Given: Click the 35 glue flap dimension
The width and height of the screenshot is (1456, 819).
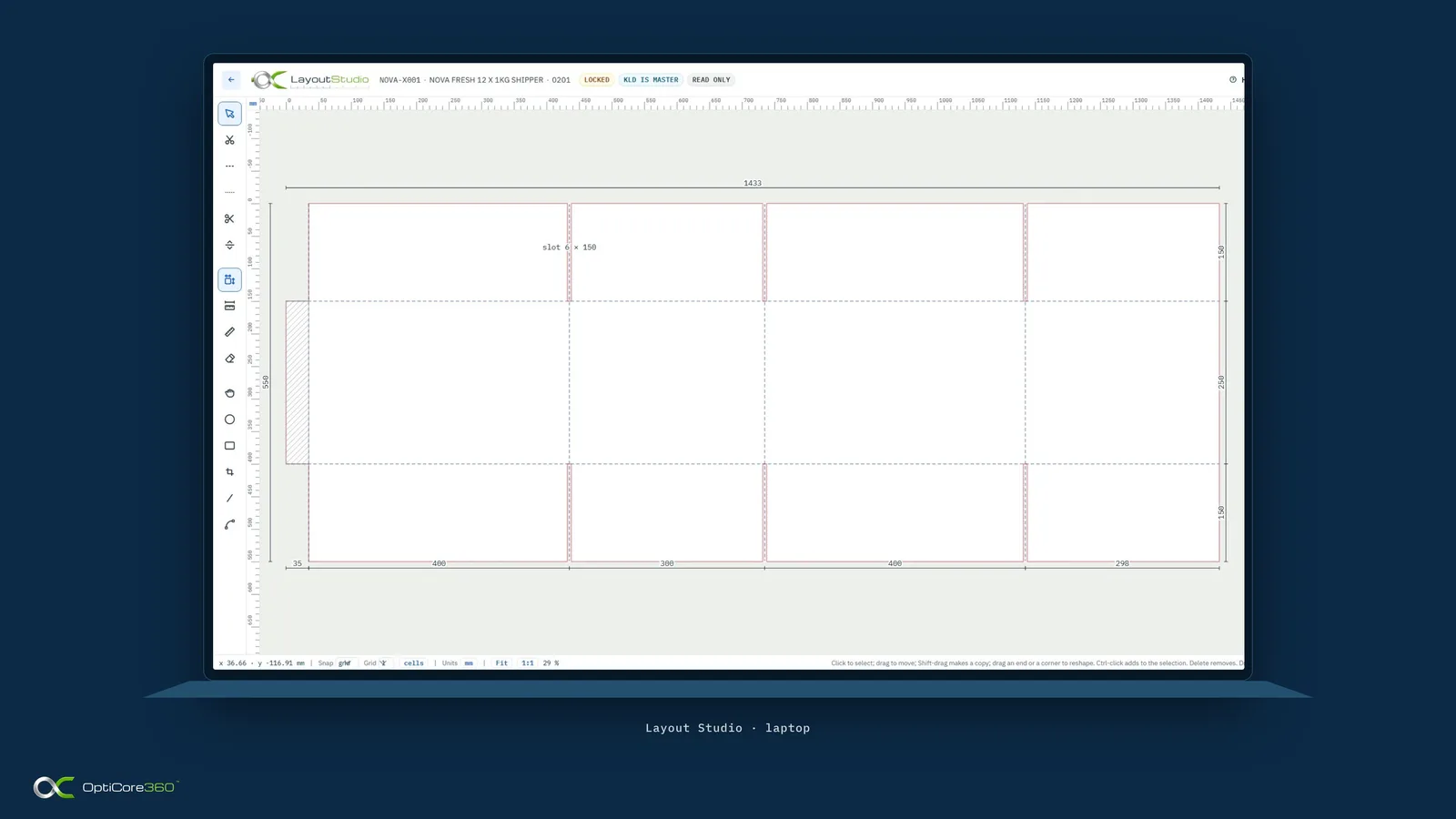Looking at the screenshot, I should [x=298, y=563].
